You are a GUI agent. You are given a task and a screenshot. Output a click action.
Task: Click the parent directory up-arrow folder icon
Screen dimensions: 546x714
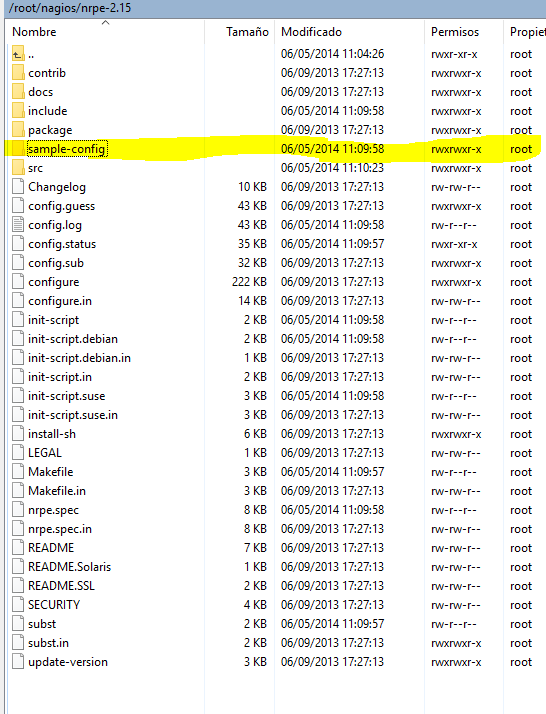click(18, 54)
